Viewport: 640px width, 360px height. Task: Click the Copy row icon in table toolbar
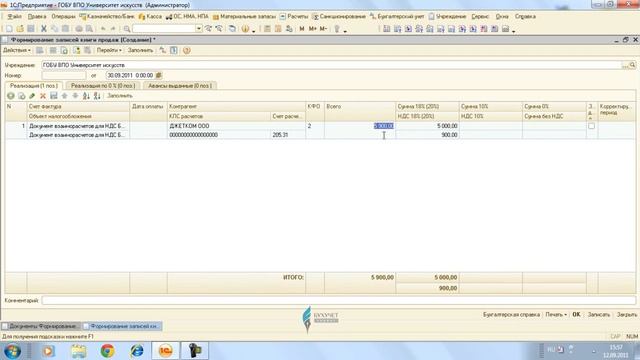click(21, 96)
